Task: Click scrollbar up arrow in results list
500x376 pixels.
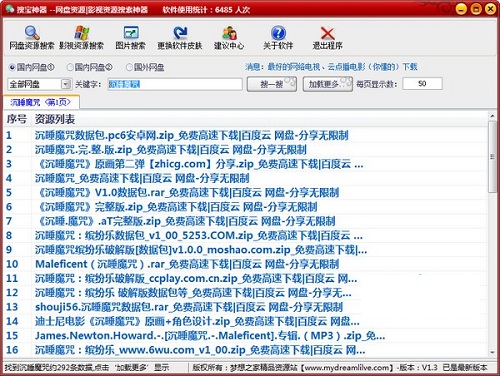Action: point(492,116)
